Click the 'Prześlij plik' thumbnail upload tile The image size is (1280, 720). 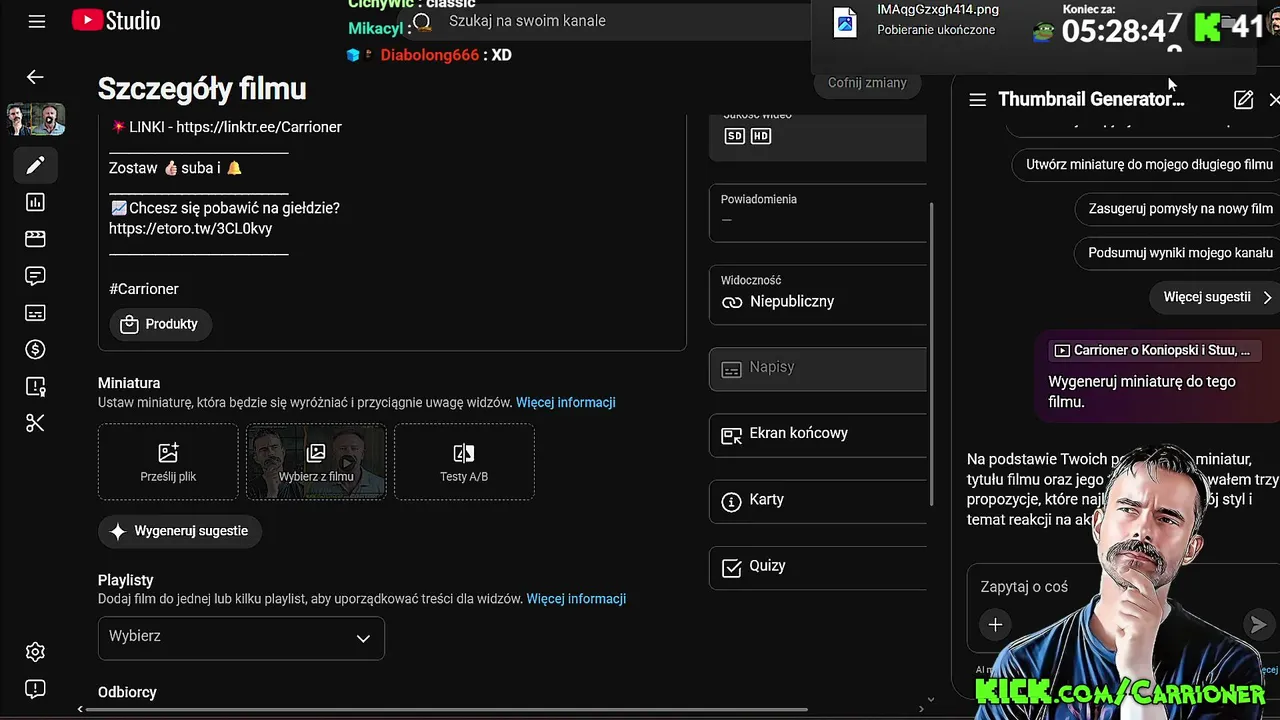coord(168,461)
